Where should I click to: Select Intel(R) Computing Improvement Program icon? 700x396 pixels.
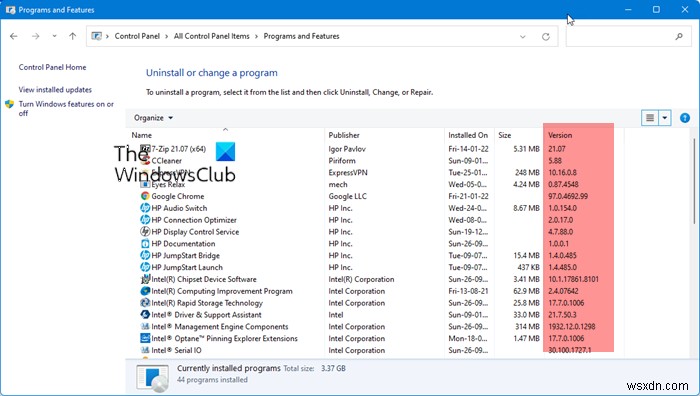point(145,291)
